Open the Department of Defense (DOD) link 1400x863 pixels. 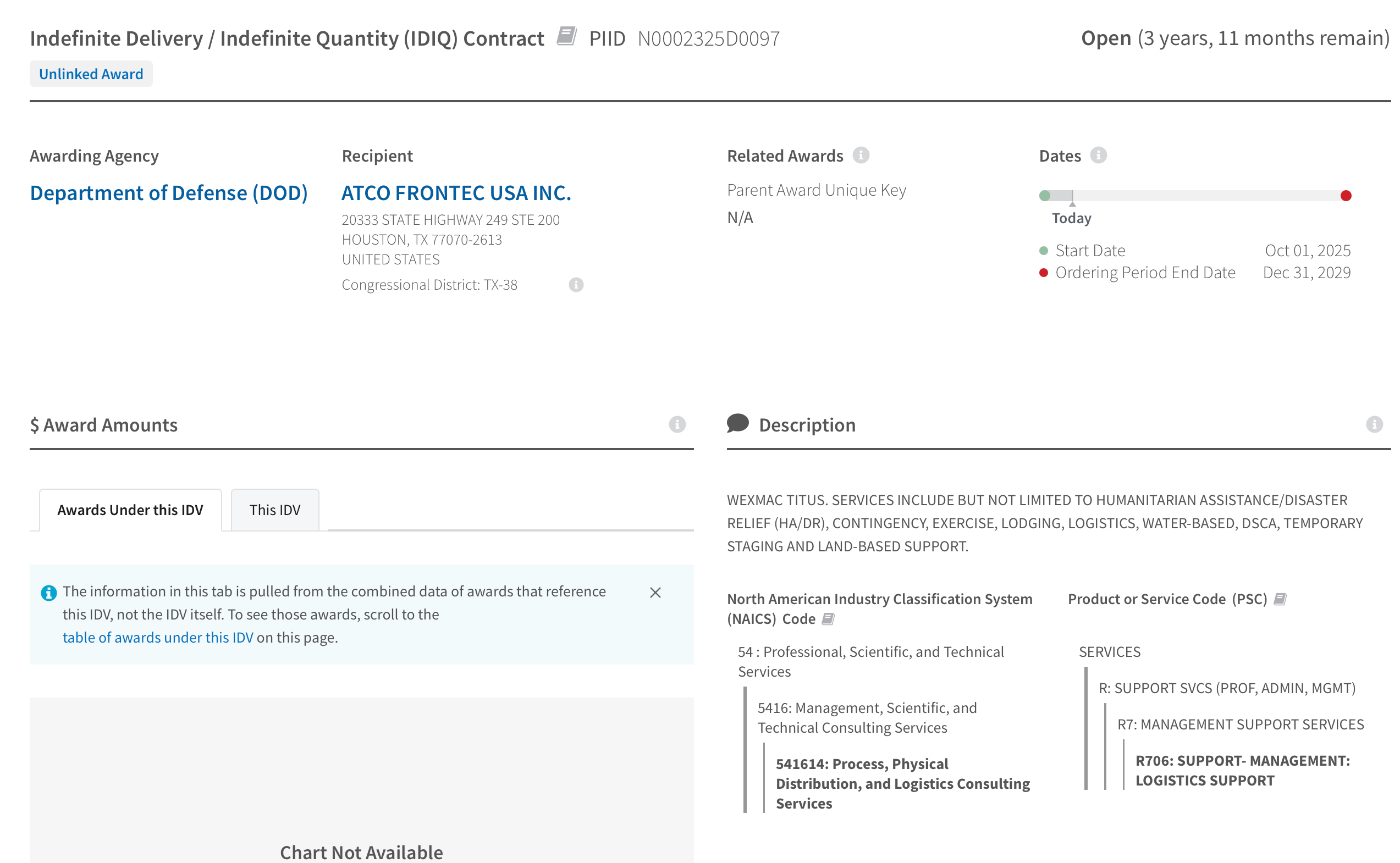(x=168, y=193)
